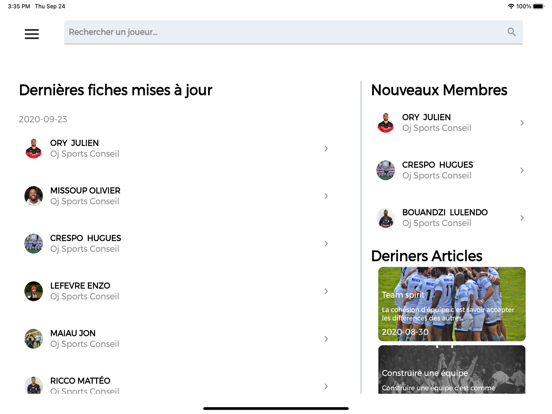This screenshot has height=414, width=552.
Task: Expand MISSOUP OLIVIER row chevron
Action: (x=326, y=196)
